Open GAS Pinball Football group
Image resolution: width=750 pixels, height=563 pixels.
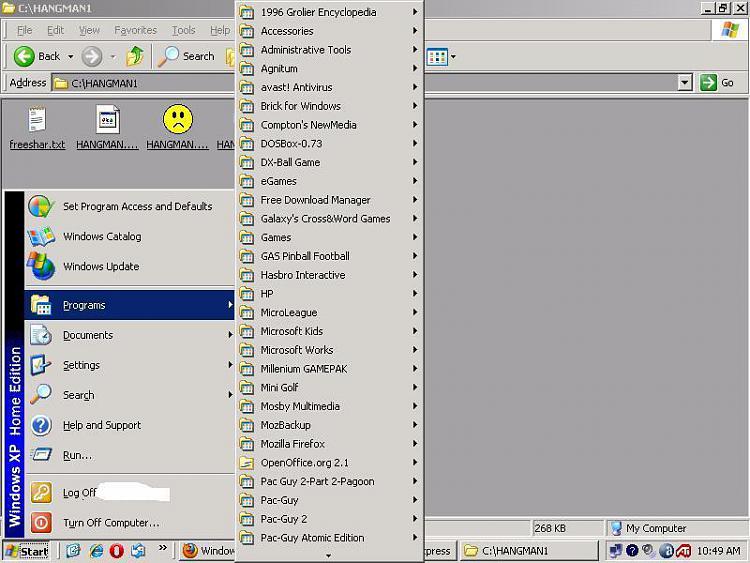(x=330, y=256)
